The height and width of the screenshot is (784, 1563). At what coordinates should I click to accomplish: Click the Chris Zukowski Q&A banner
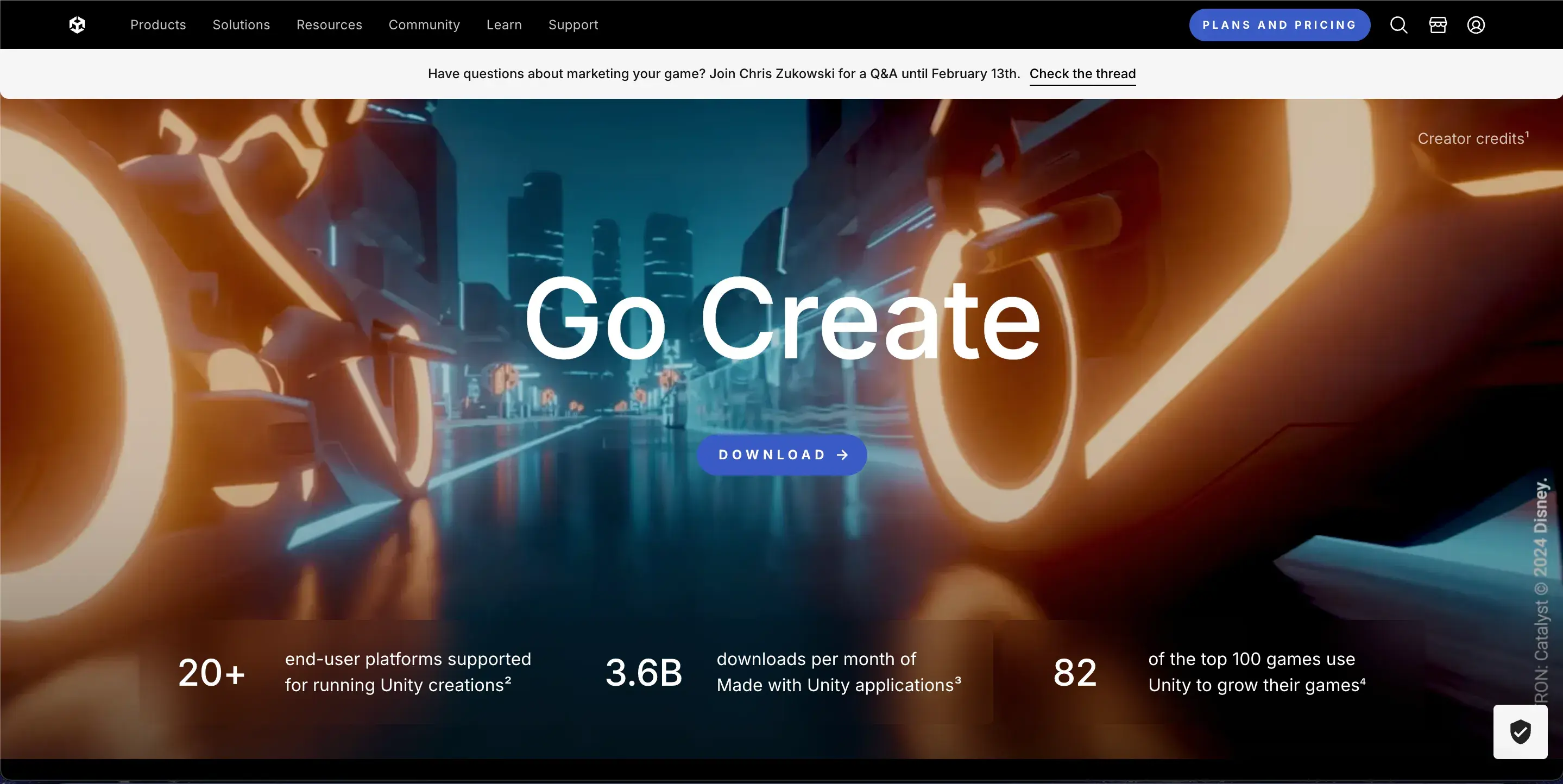click(723, 73)
